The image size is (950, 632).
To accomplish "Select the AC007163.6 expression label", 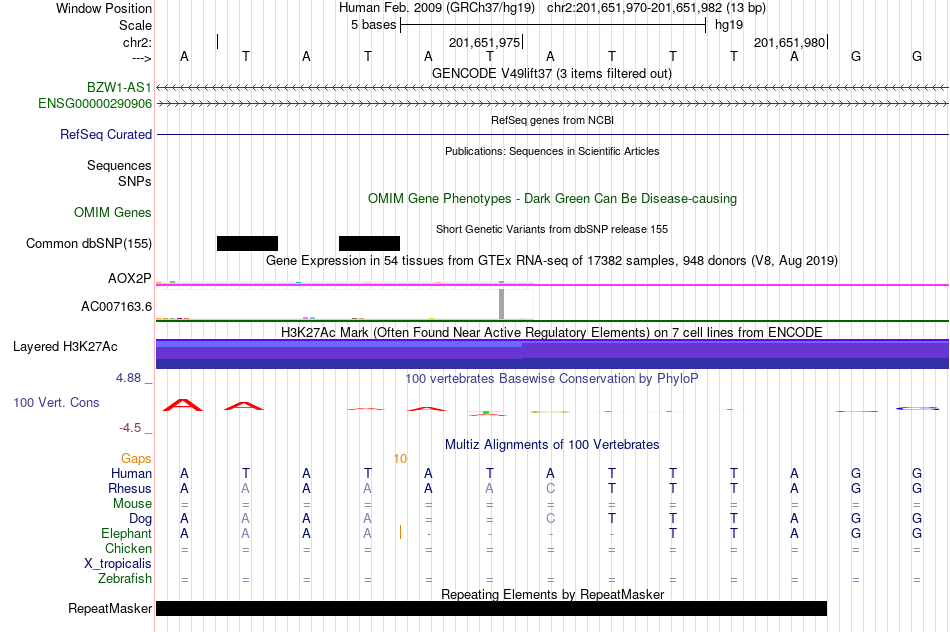I will point(116,307).
